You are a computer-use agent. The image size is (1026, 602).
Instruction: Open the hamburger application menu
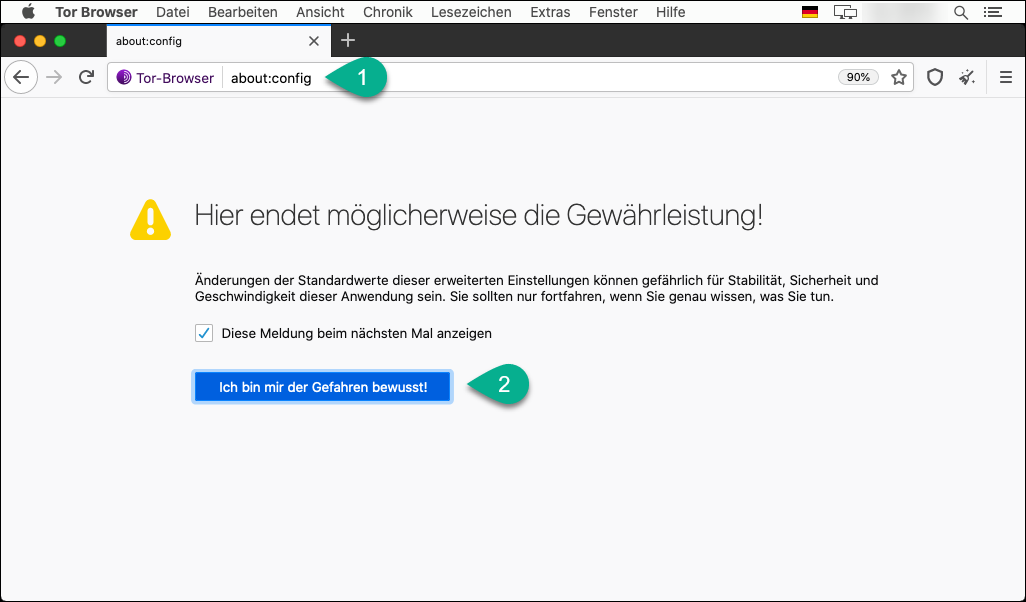tap(1006, 78)
